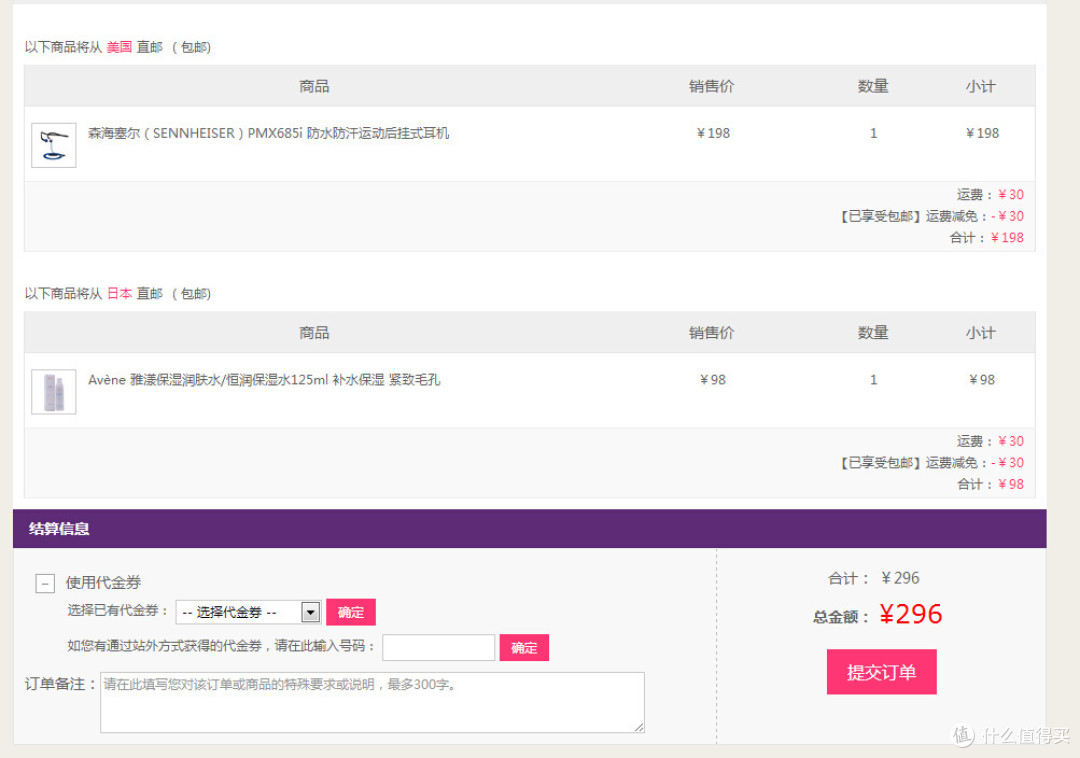
Task: Collapse the 使用代金券 section with minus icon
Action: tap(45, 584)
